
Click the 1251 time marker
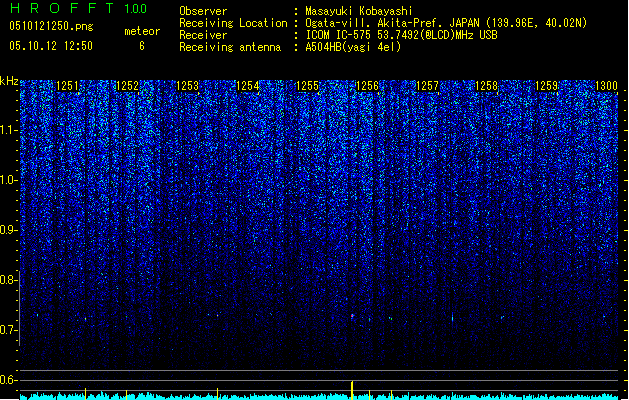67,86
